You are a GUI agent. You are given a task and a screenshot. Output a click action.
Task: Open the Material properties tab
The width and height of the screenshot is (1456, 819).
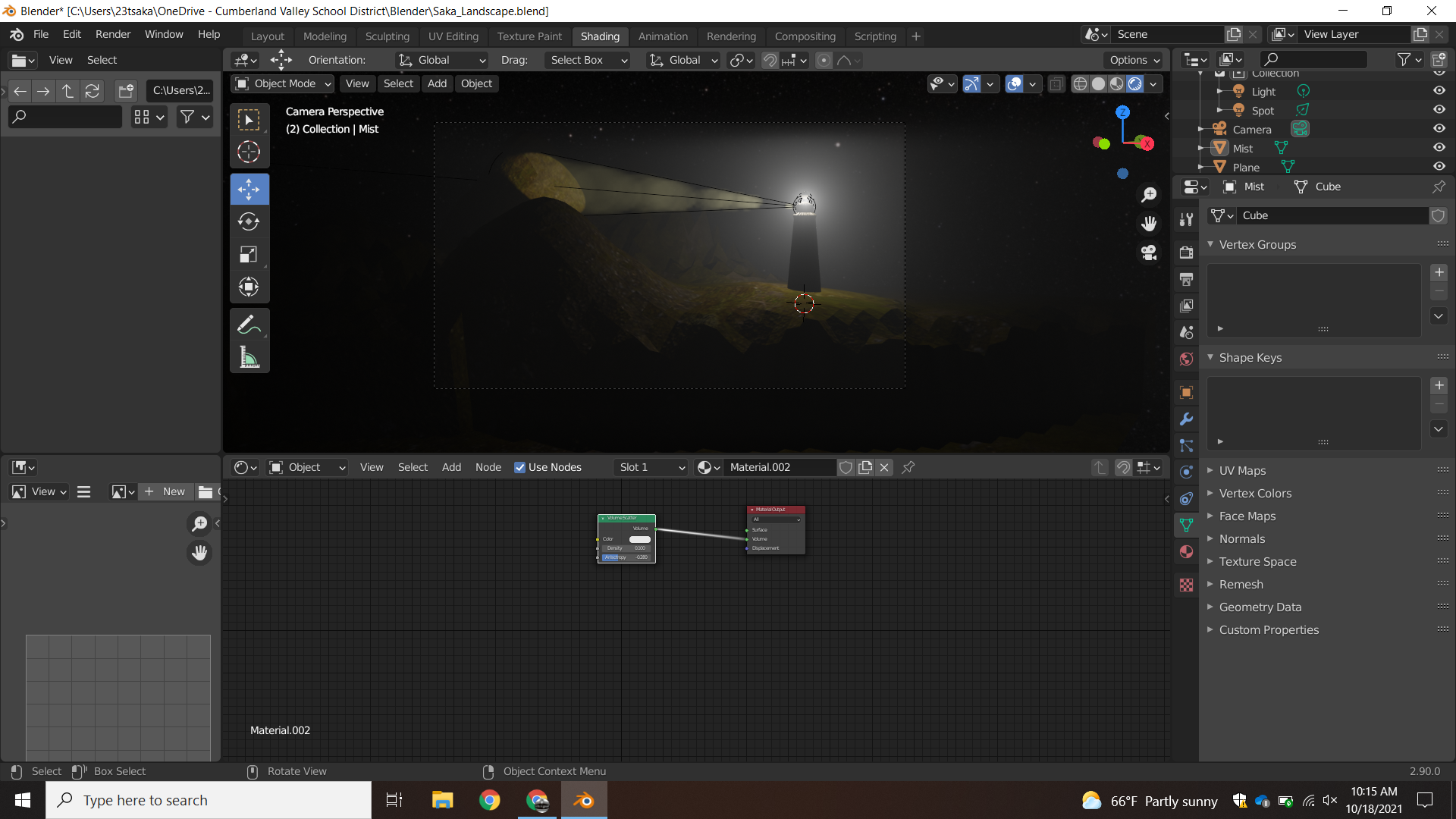[x=1186, y=552]
